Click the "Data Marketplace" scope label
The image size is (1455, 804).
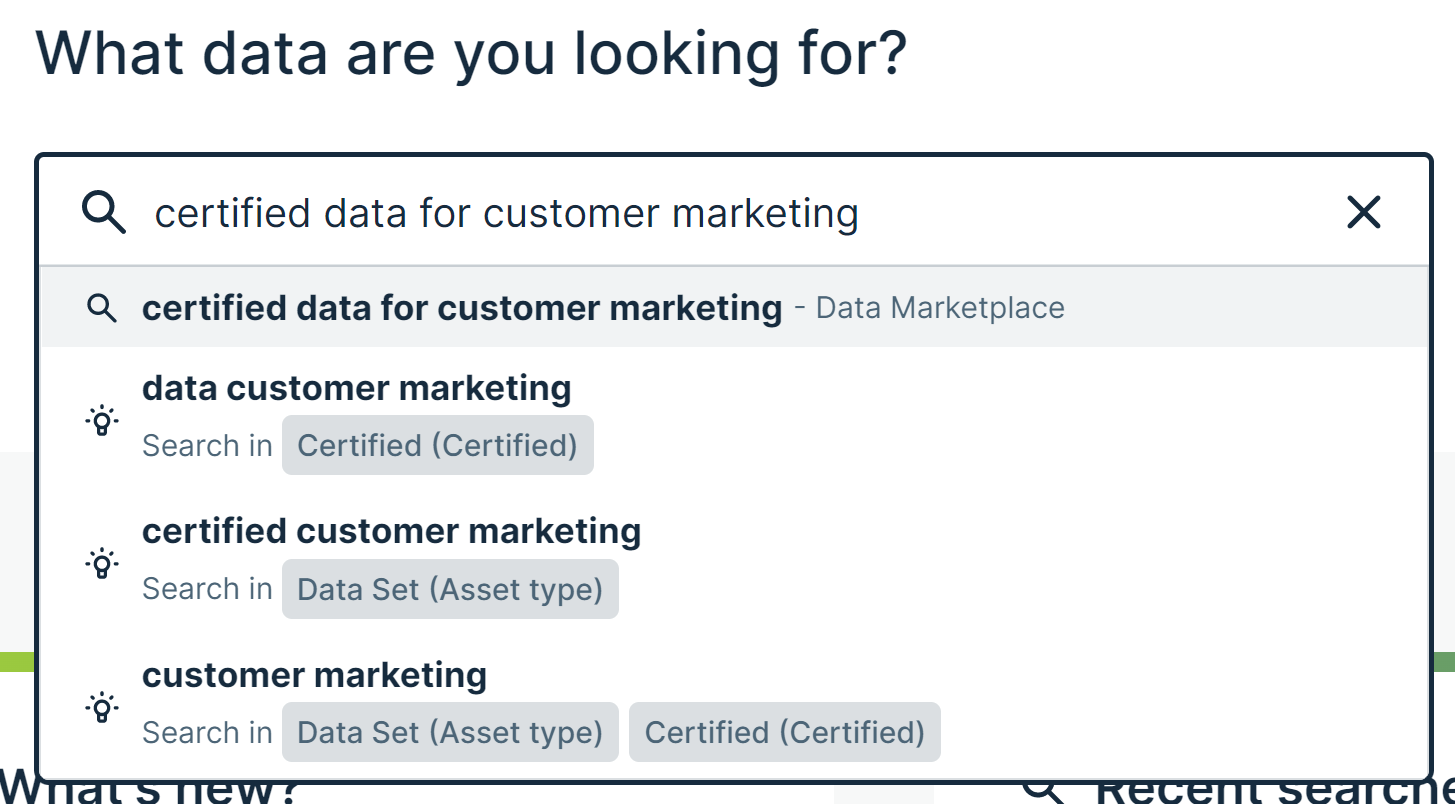point(939,308)
